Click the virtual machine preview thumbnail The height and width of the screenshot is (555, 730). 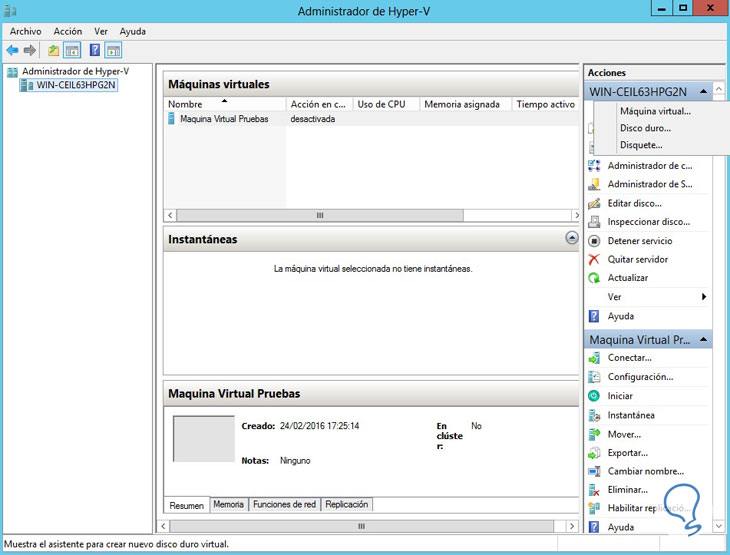click(204, 439)
